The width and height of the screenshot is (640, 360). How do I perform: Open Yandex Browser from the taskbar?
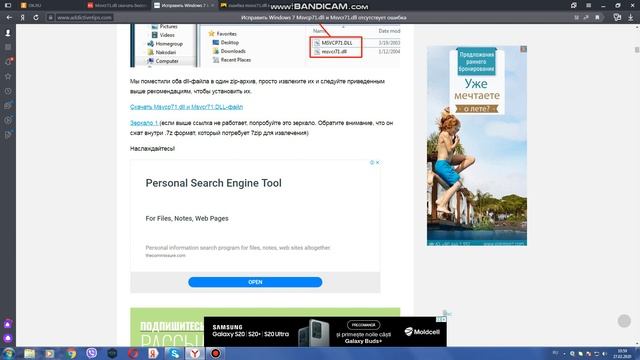coord(195,353)
